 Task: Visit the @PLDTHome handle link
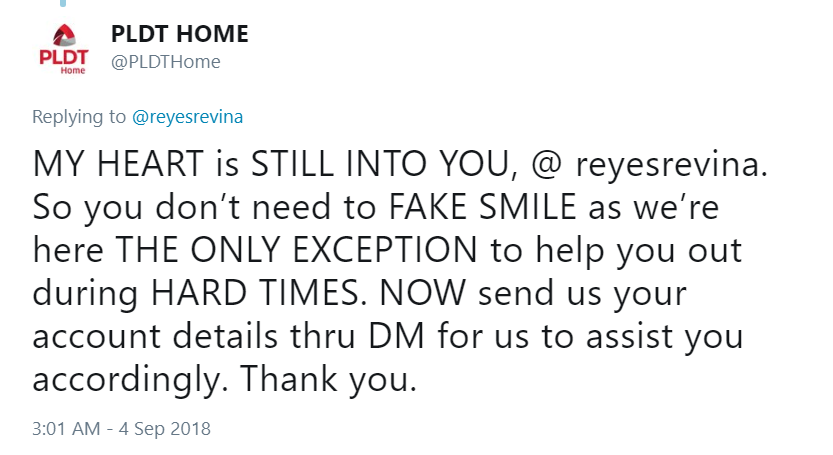tap(165, 62)
